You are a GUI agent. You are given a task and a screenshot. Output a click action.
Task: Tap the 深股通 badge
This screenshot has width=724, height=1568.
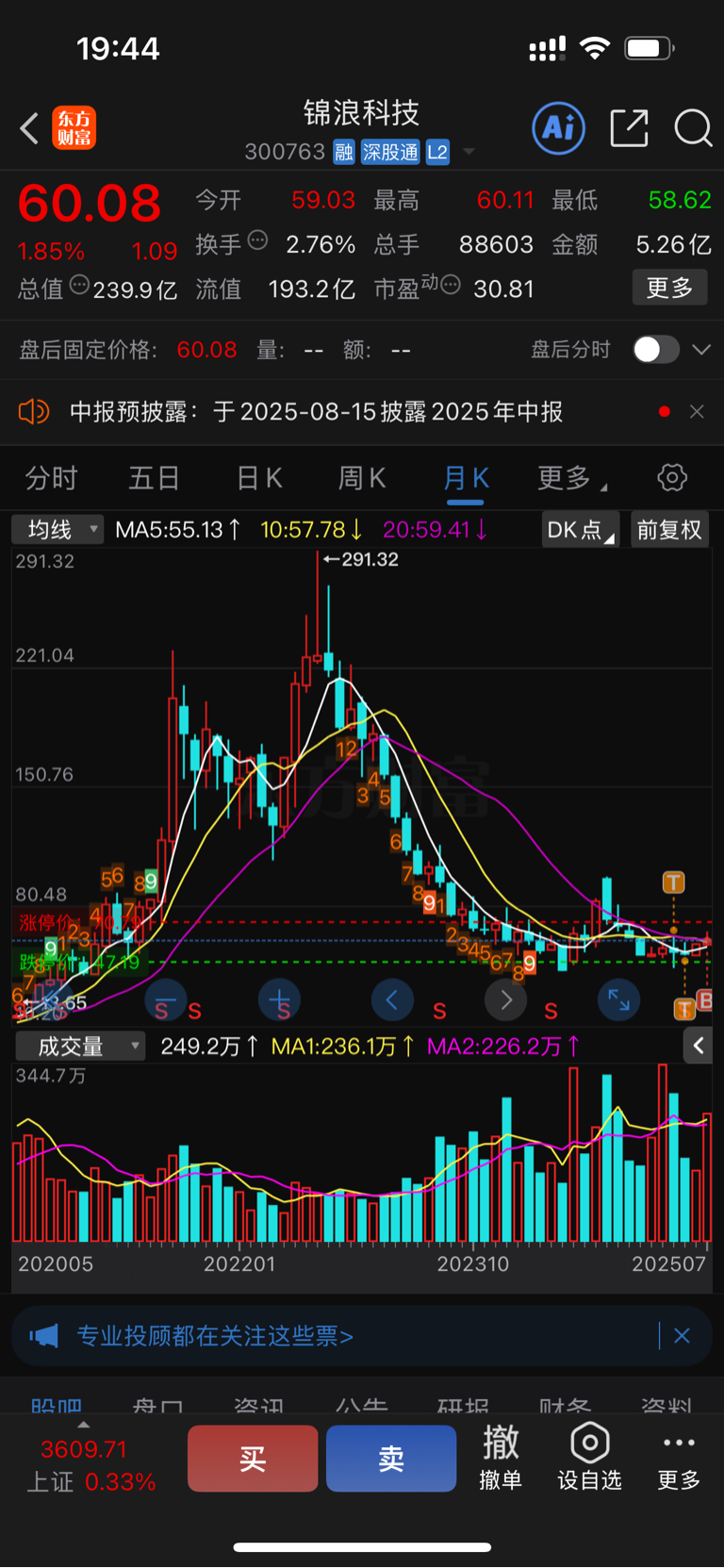390,153
